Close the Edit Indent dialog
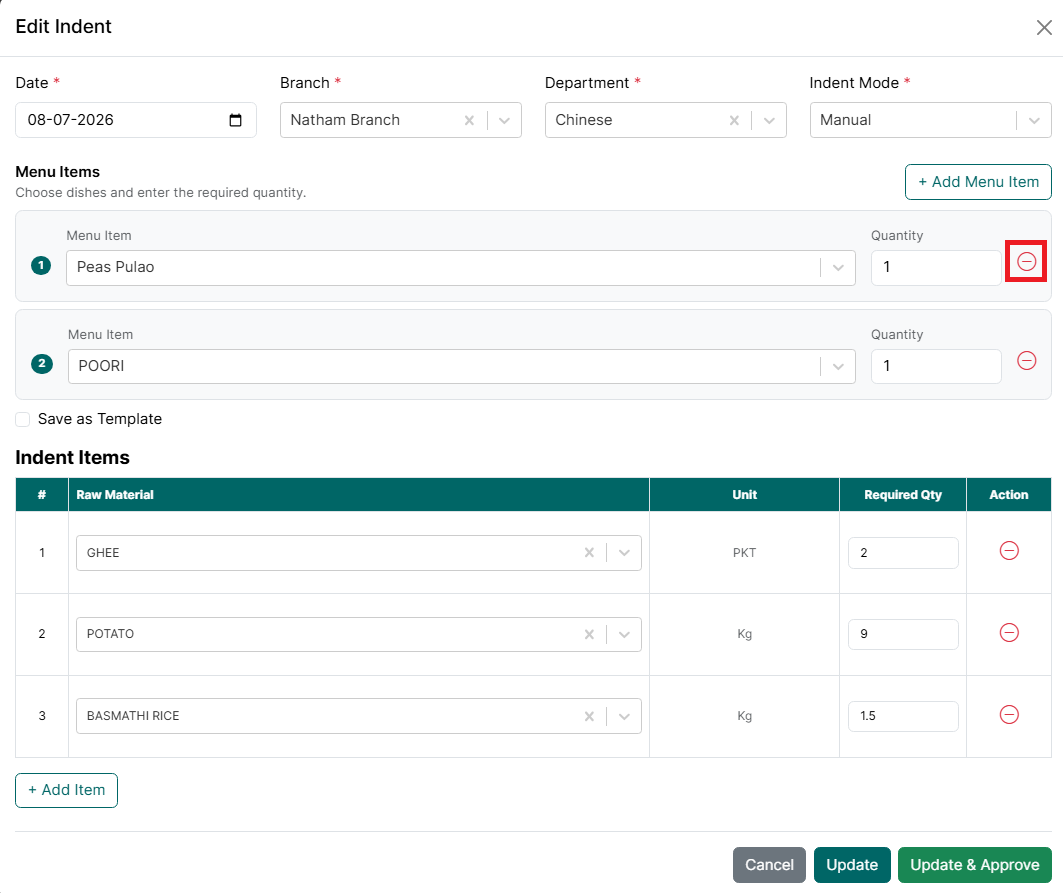The width and height of the screenshot is (1063, 893). tap(1044, 27)
